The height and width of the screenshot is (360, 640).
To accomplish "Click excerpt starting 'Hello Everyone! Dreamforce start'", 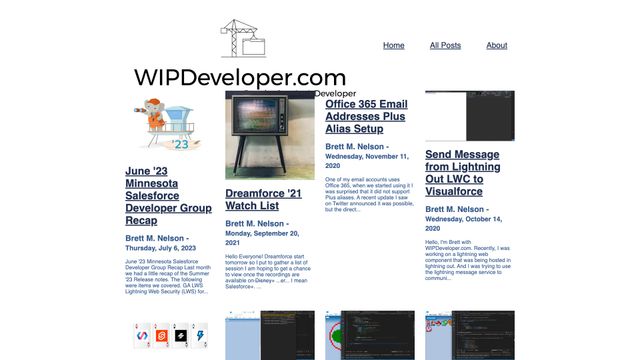I will coord(268,271).
